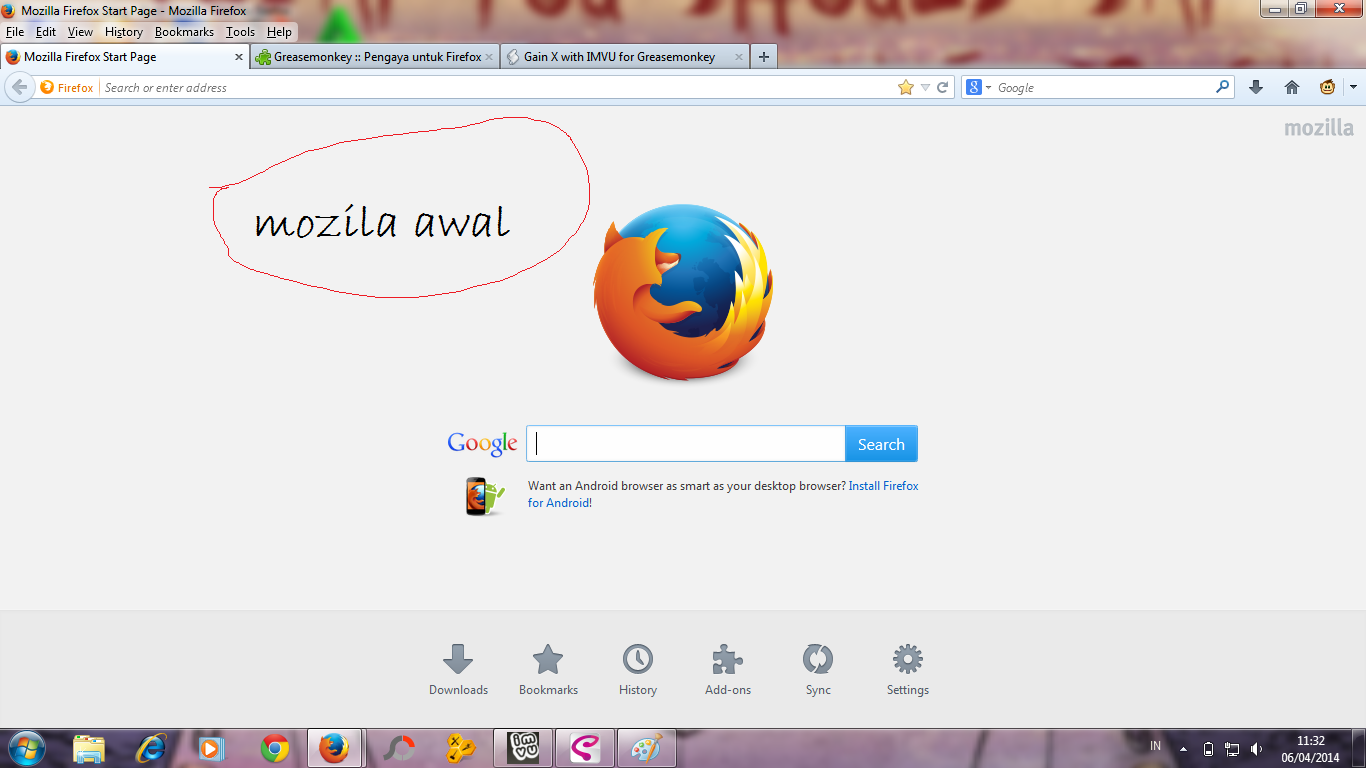Click the start page Google search field
Image resolution: width=1366 pixels, height=768 pixels.
tap(686, 444)
